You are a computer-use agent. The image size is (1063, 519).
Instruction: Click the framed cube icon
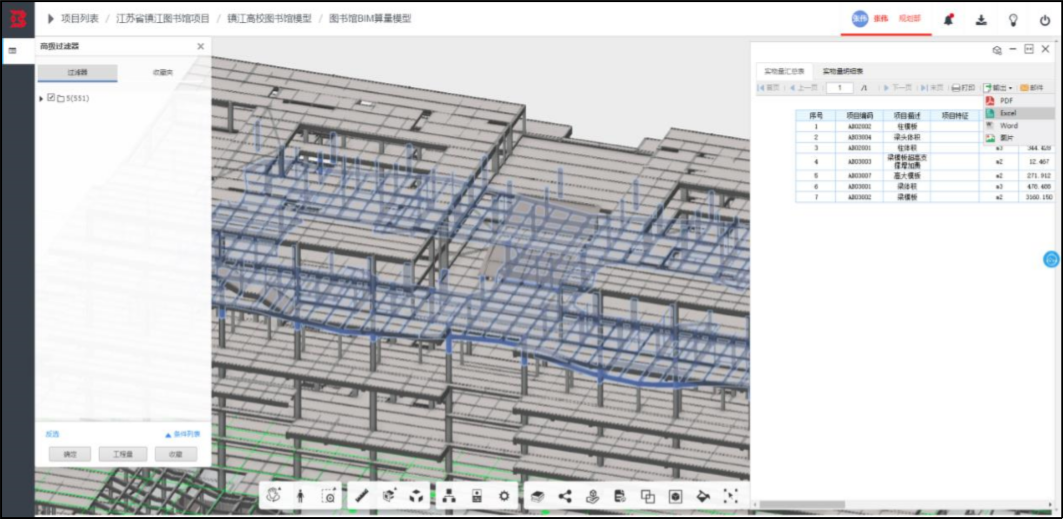675,497
